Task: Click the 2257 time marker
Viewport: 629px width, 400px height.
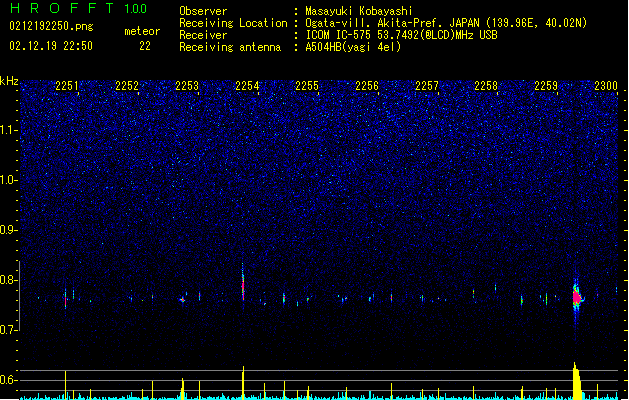Action: (x=427, y=86)
